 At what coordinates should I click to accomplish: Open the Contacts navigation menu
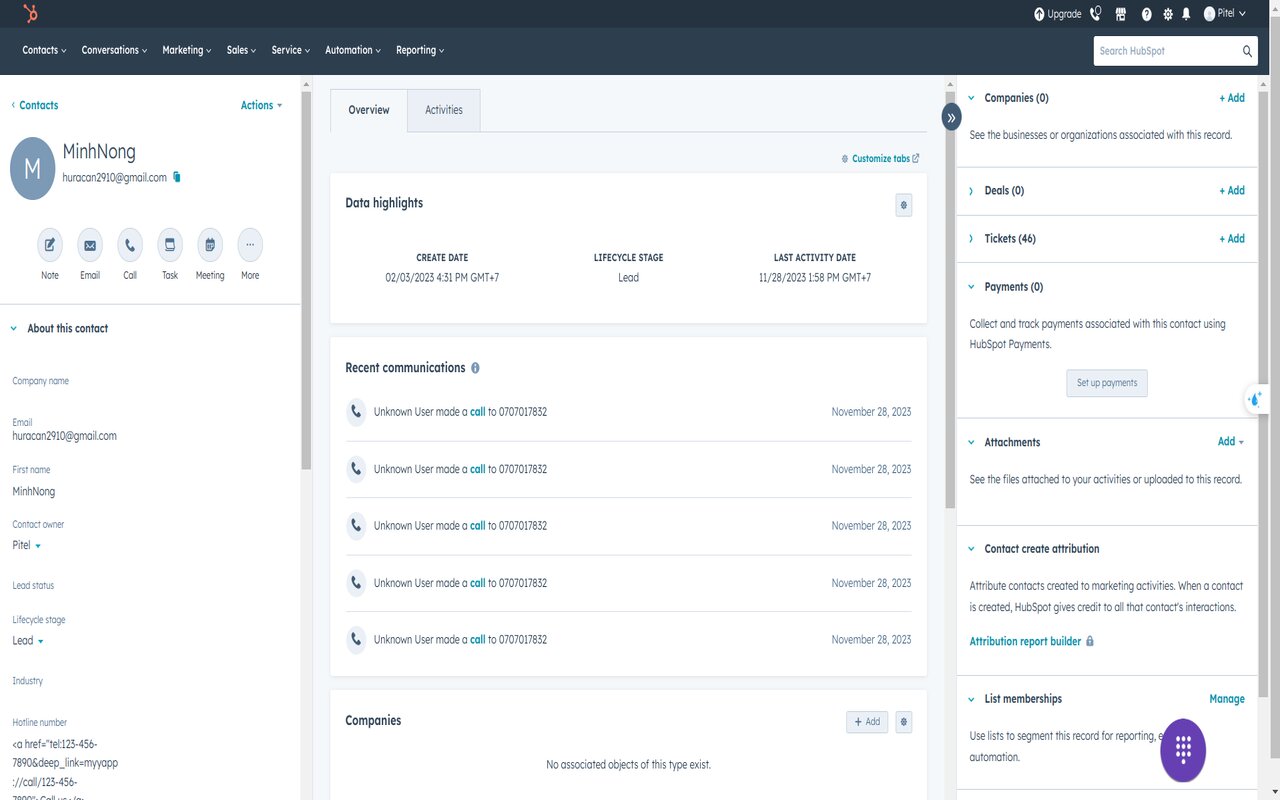tap(44, 50)
